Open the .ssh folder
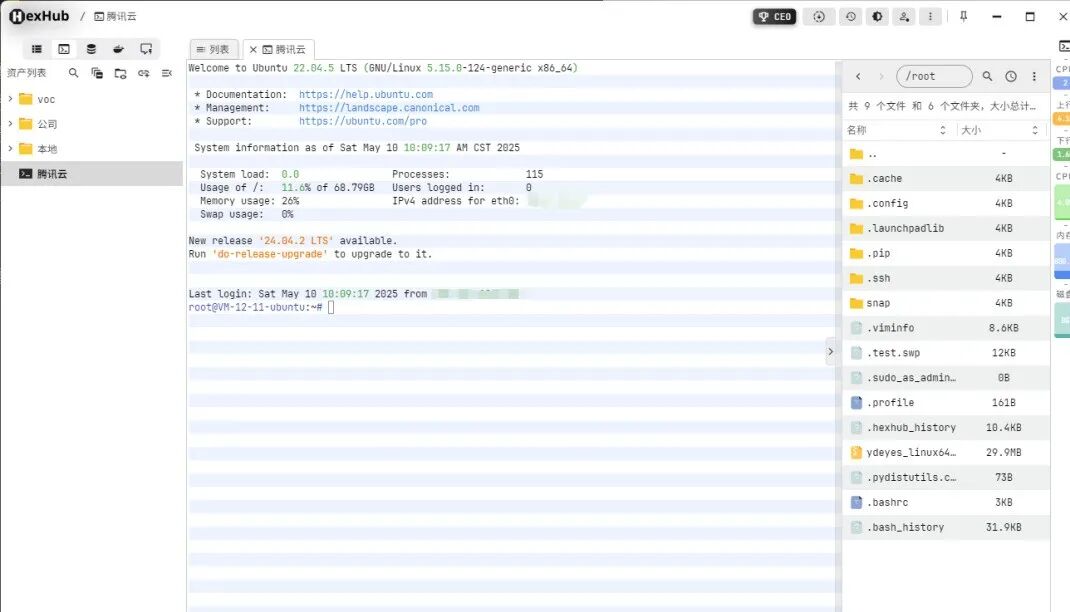1070x612 pixels. [946, 278]
